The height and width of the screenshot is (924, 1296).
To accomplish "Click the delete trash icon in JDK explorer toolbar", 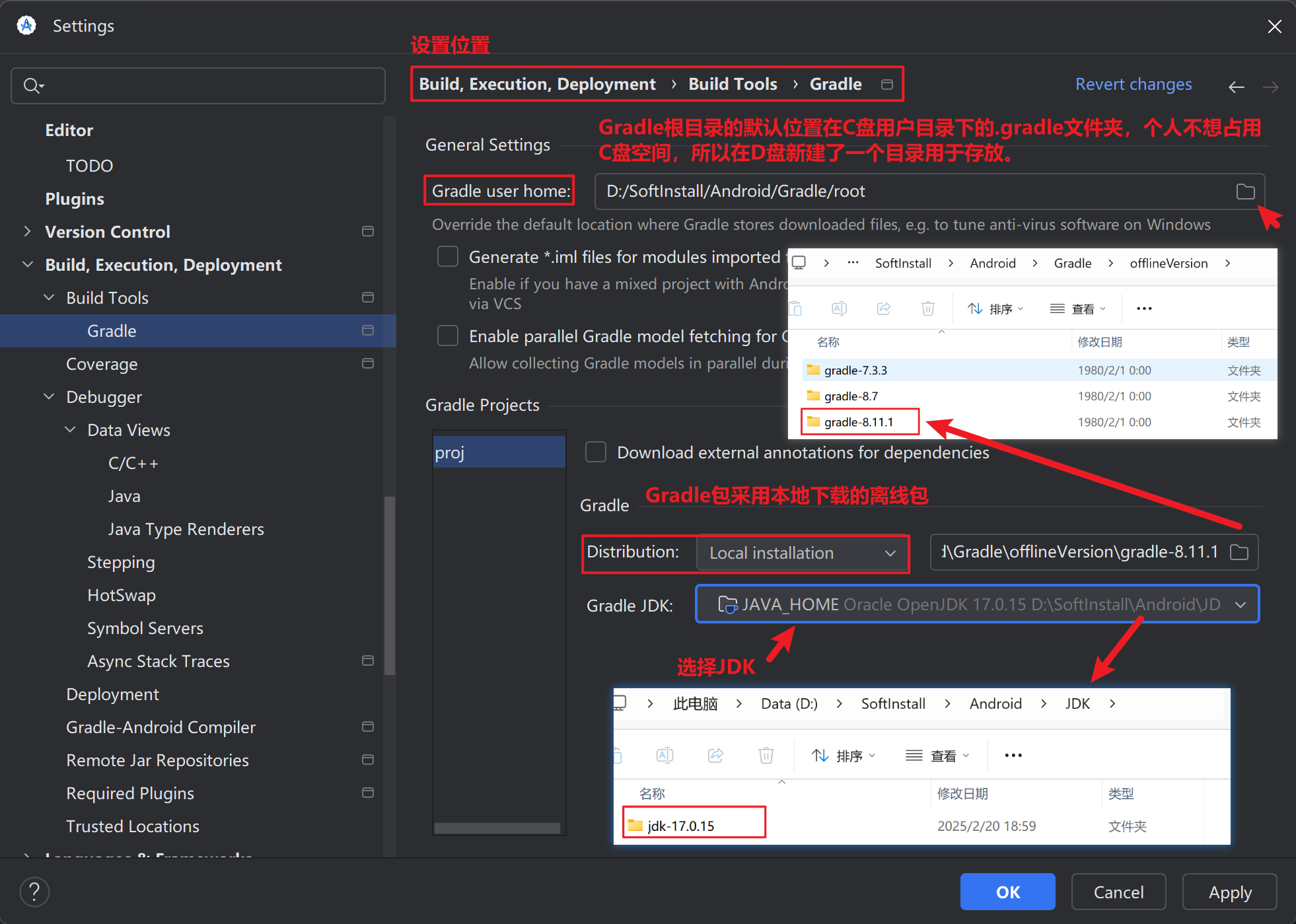I will pos(766,756).
